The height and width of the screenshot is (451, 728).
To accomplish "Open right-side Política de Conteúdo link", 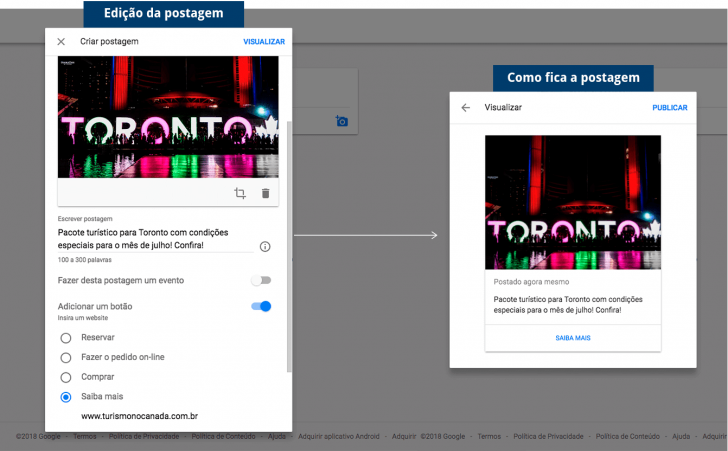I will tap(628, 436).
